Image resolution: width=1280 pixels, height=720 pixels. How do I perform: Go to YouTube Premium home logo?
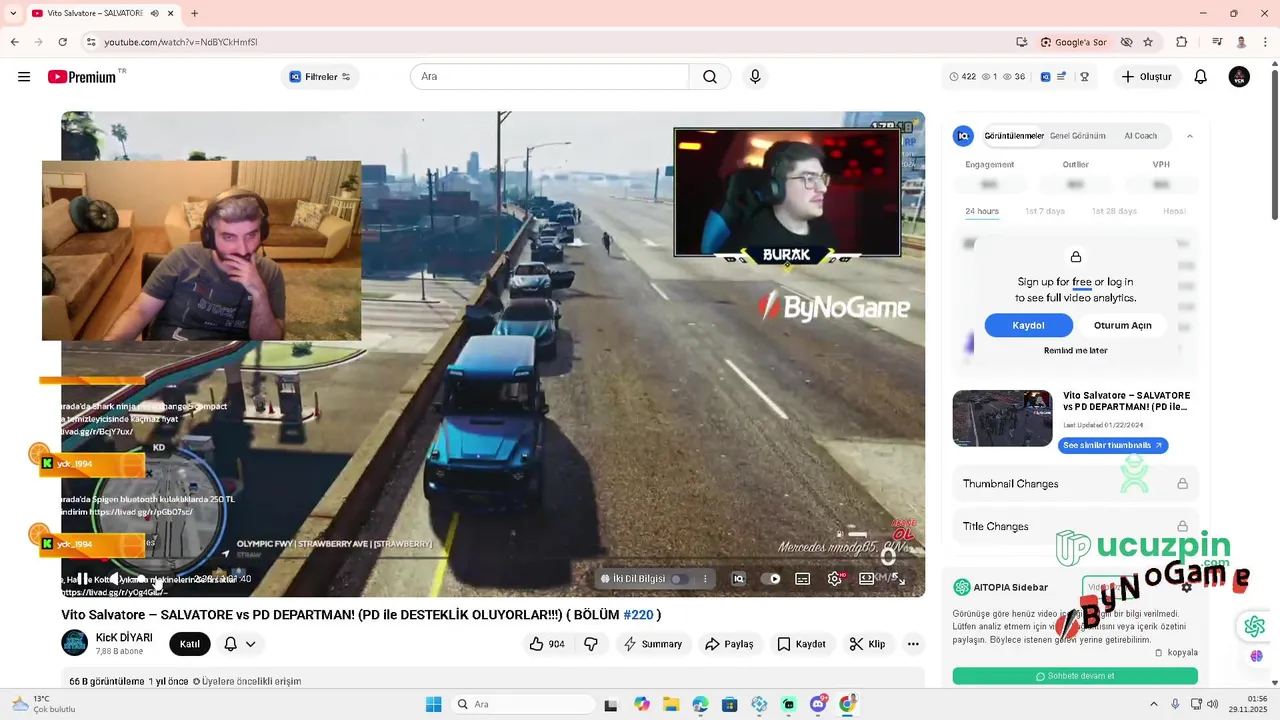click(82, 77)
